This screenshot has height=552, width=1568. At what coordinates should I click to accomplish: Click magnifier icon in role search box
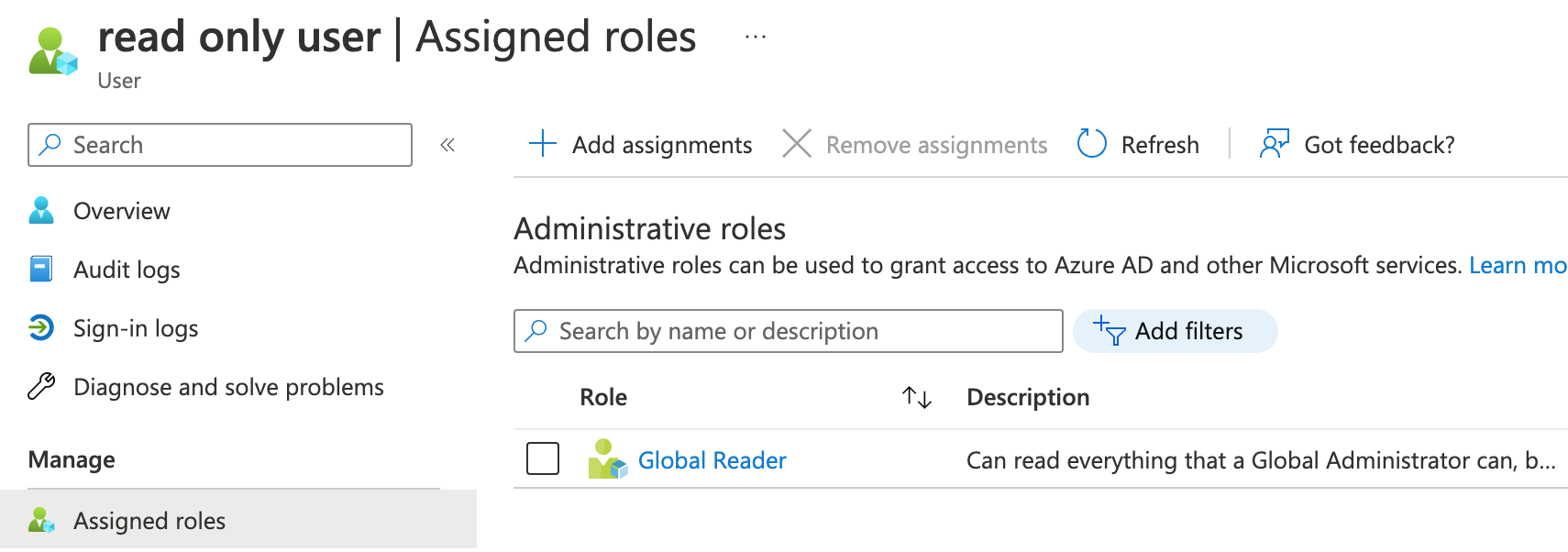pyautogui.click(x=536, y=331)
